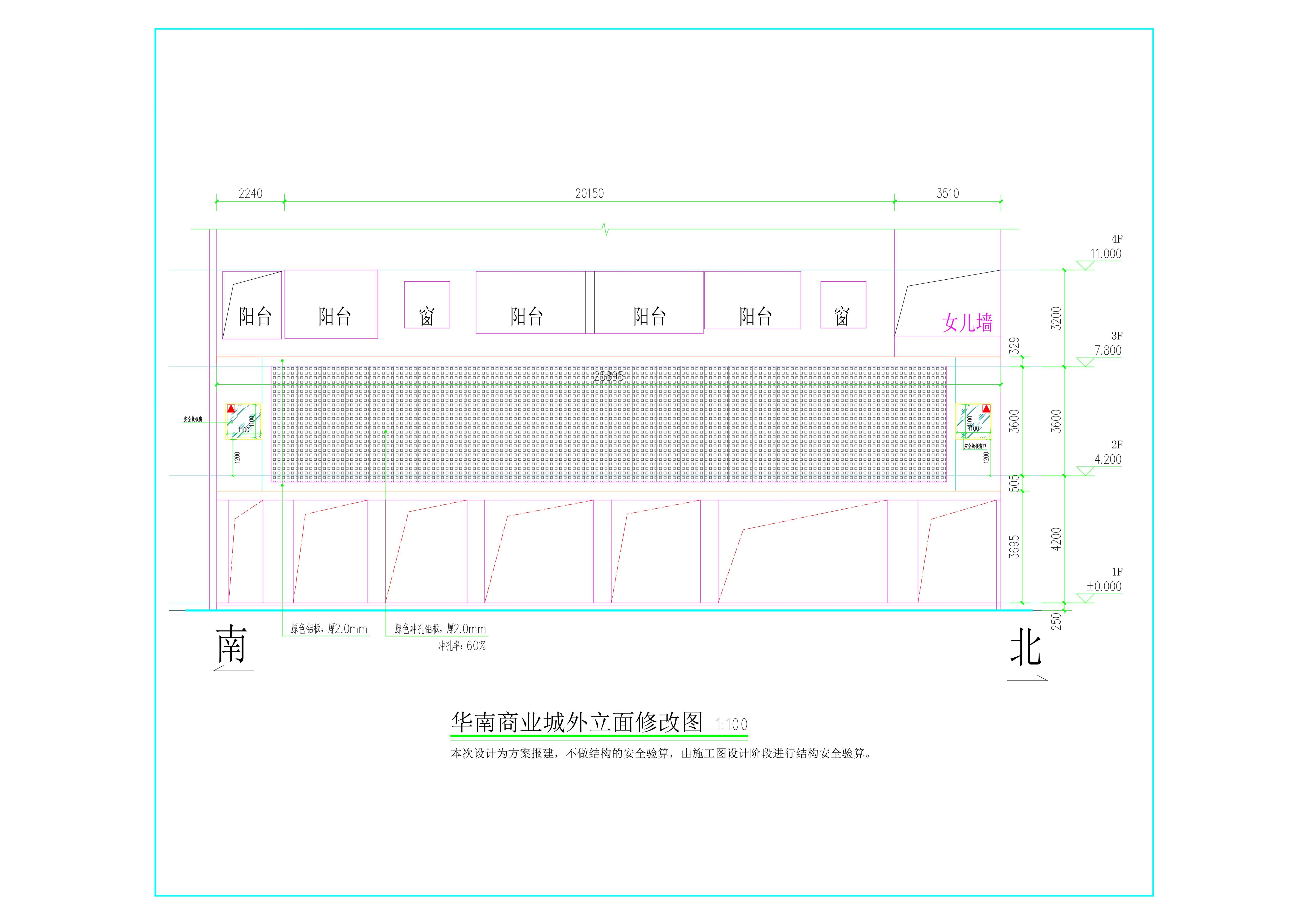The image size is (1309, 924).
Task: Select the 25895 overall width dimension
Action: (x=609, y=376)
